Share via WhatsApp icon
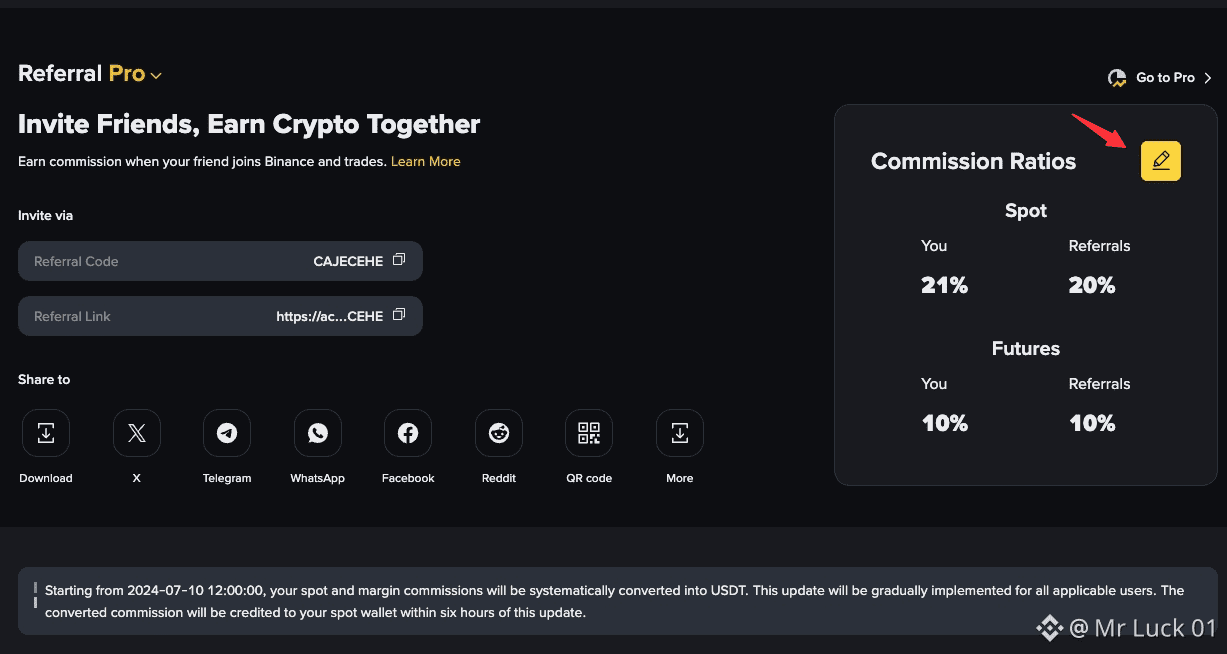Image resolution: width=1227 pixels, height=654 pixels. 318,433
